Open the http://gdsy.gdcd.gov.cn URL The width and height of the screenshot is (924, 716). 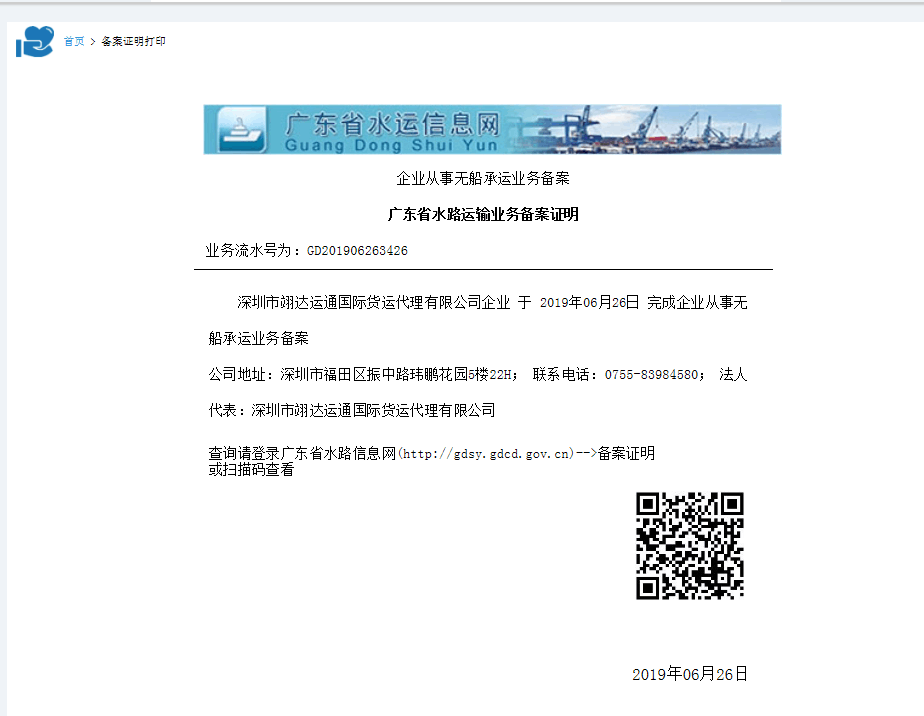click(486, 454)
